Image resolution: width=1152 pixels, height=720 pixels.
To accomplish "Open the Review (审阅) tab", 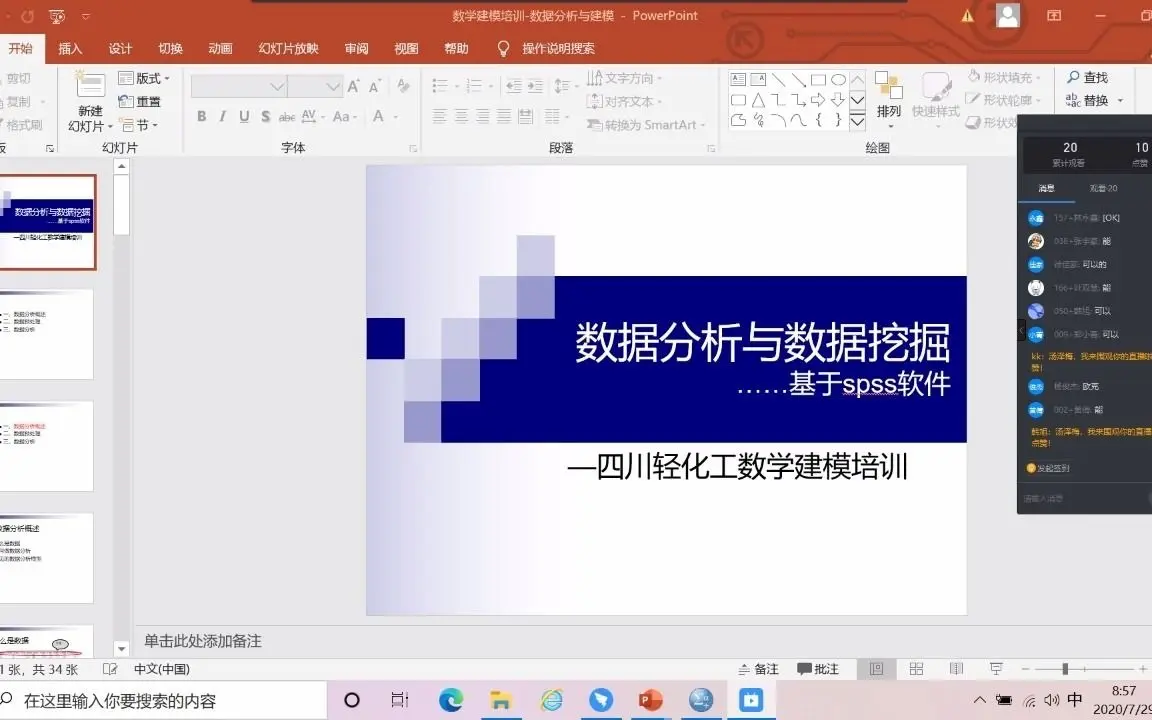I will click(356, 48).
